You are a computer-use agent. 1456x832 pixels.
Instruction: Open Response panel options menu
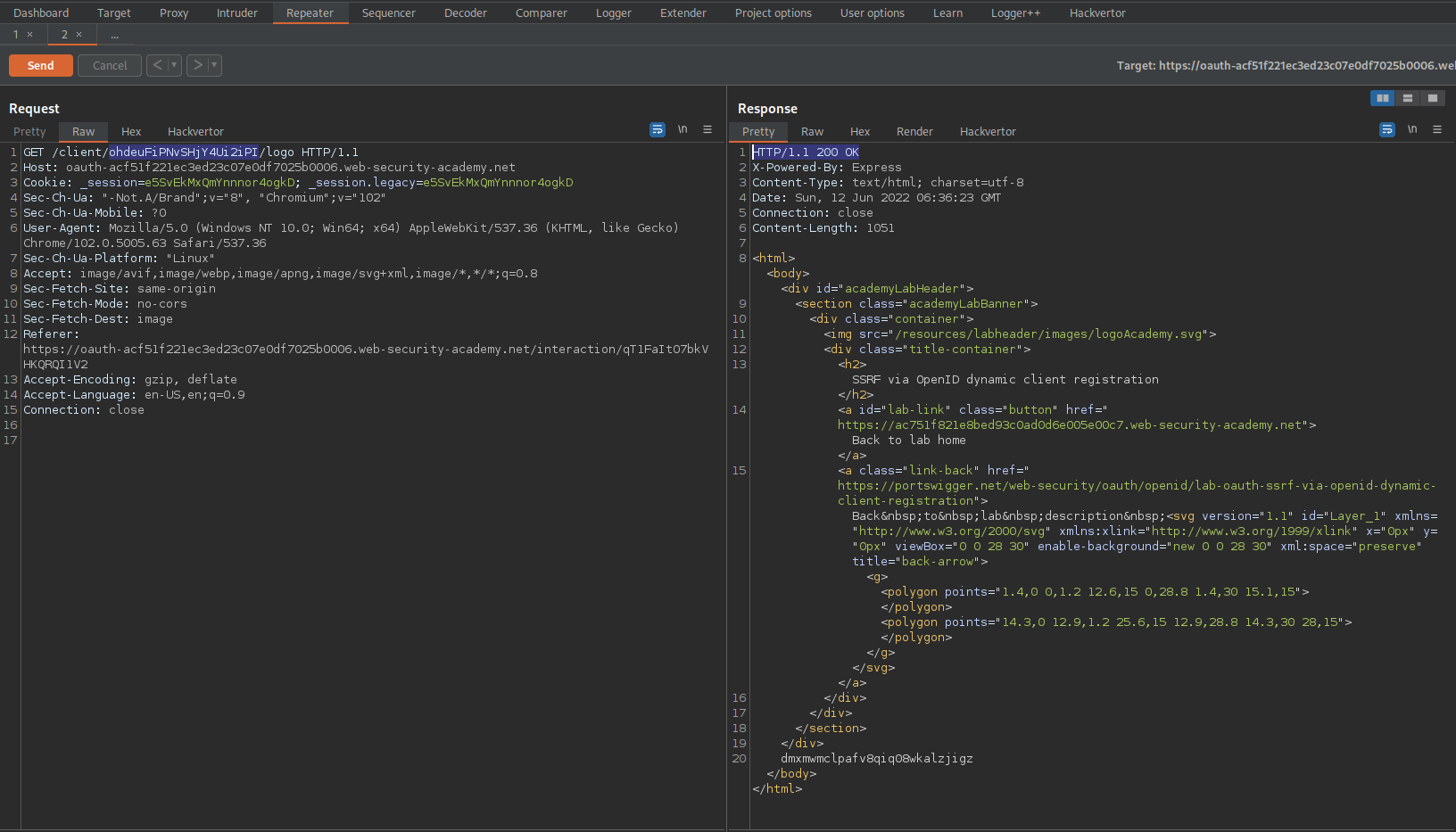point(1437,129)
